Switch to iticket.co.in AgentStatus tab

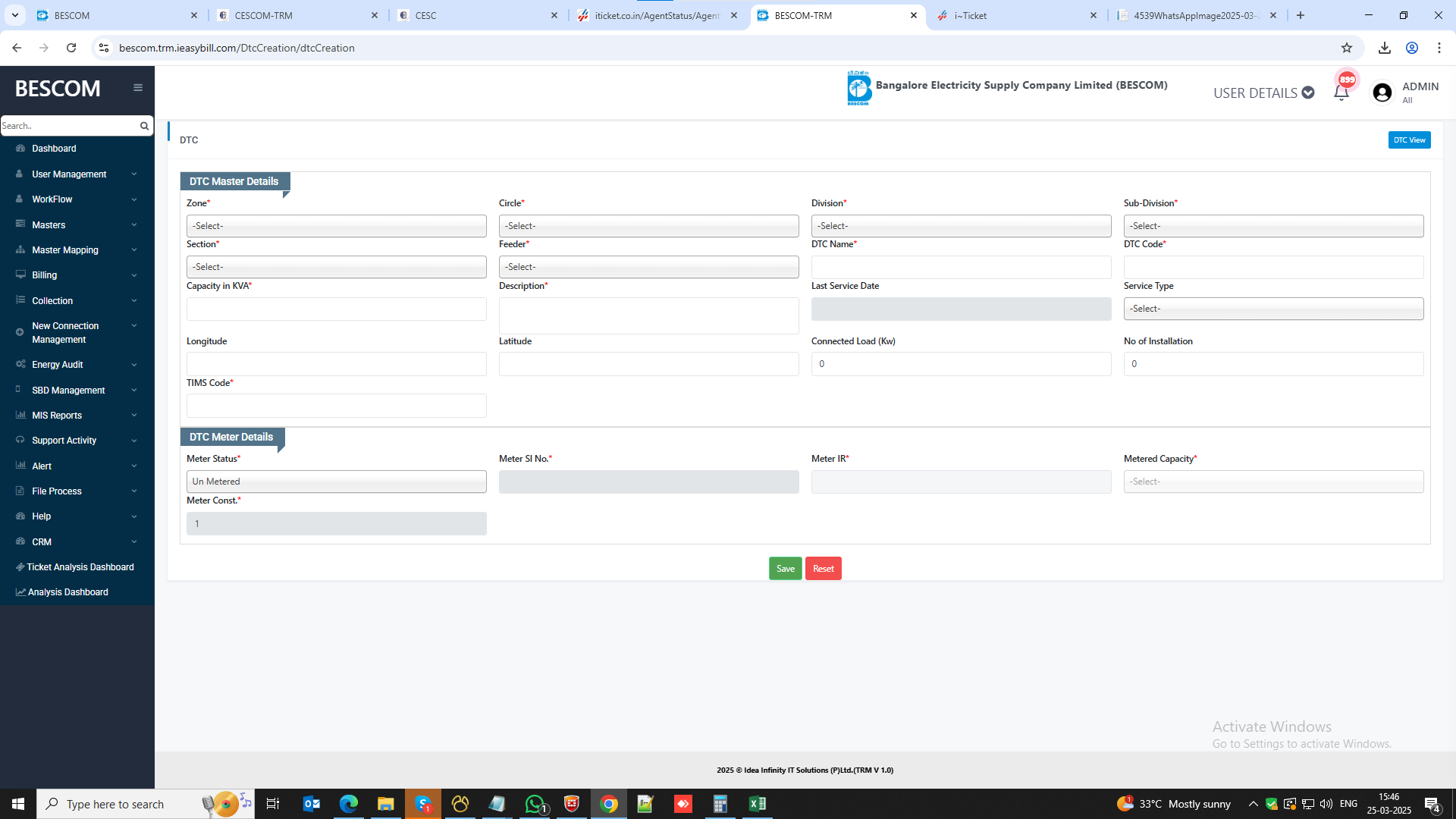coord(658,15)
